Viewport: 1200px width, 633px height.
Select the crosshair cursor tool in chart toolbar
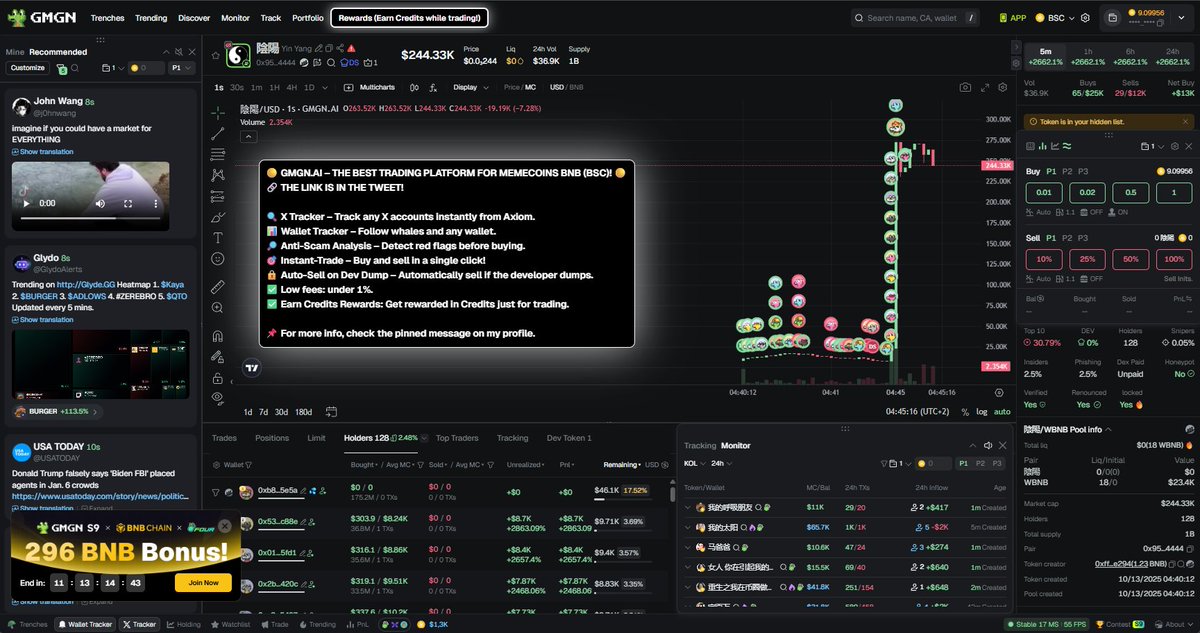218,112
